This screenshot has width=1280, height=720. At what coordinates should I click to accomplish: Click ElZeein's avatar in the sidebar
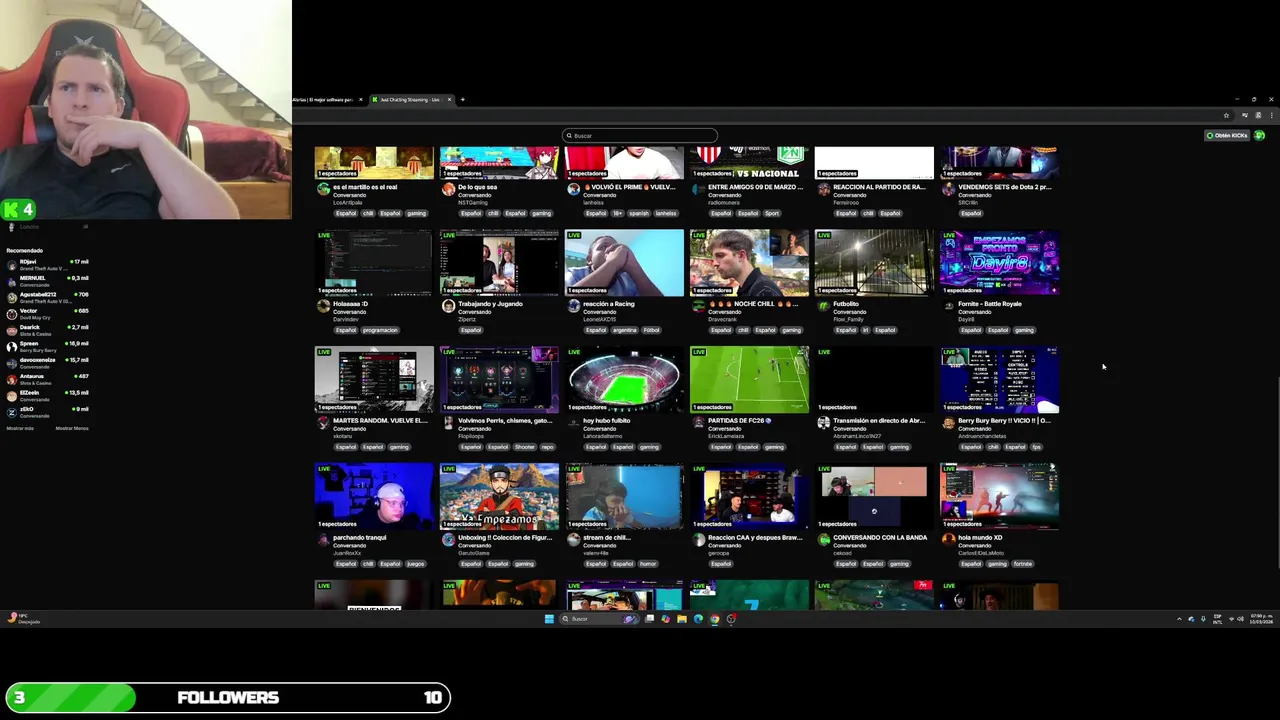(x=12, y=395)
